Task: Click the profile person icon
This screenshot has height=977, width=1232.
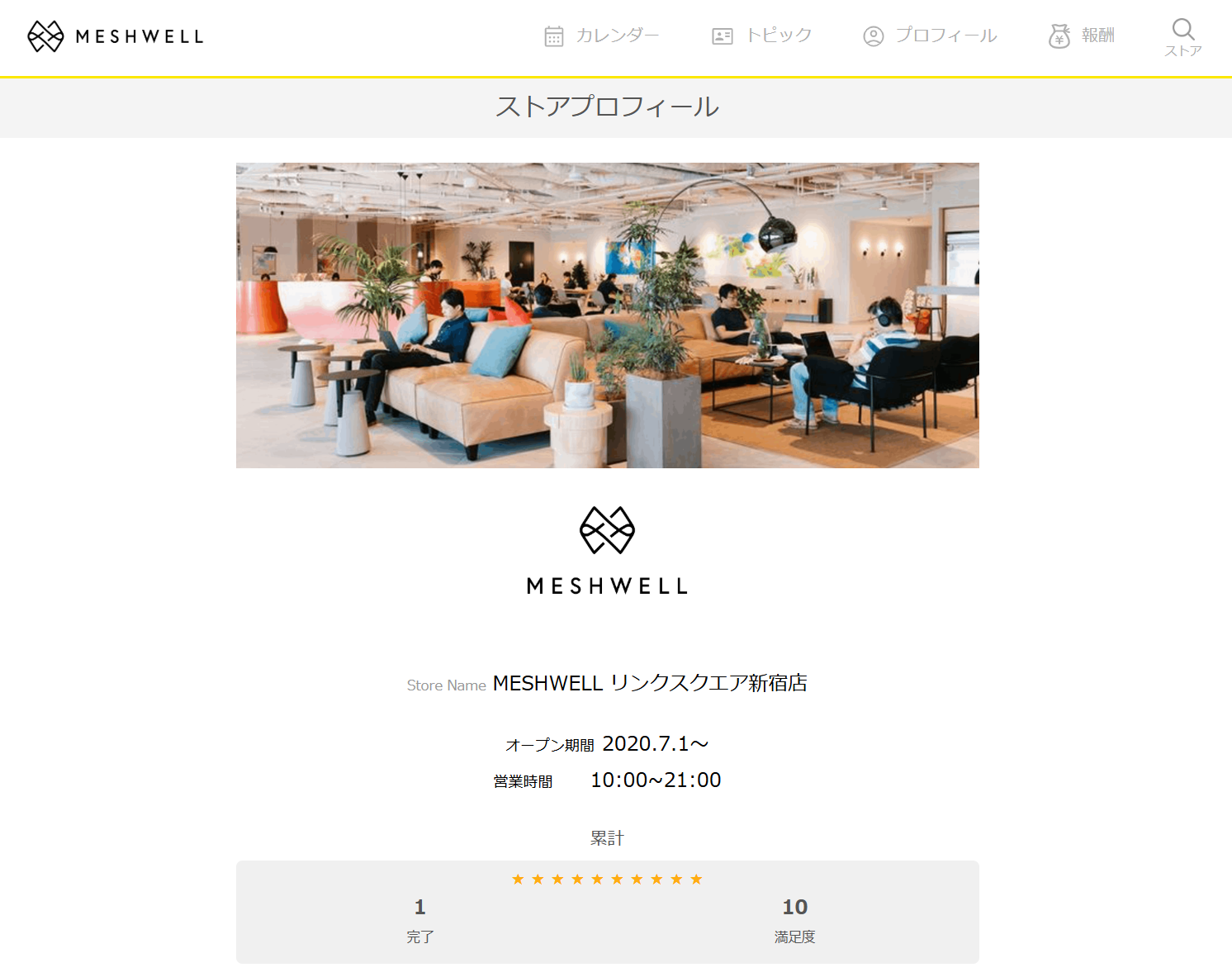Action: 874,36
